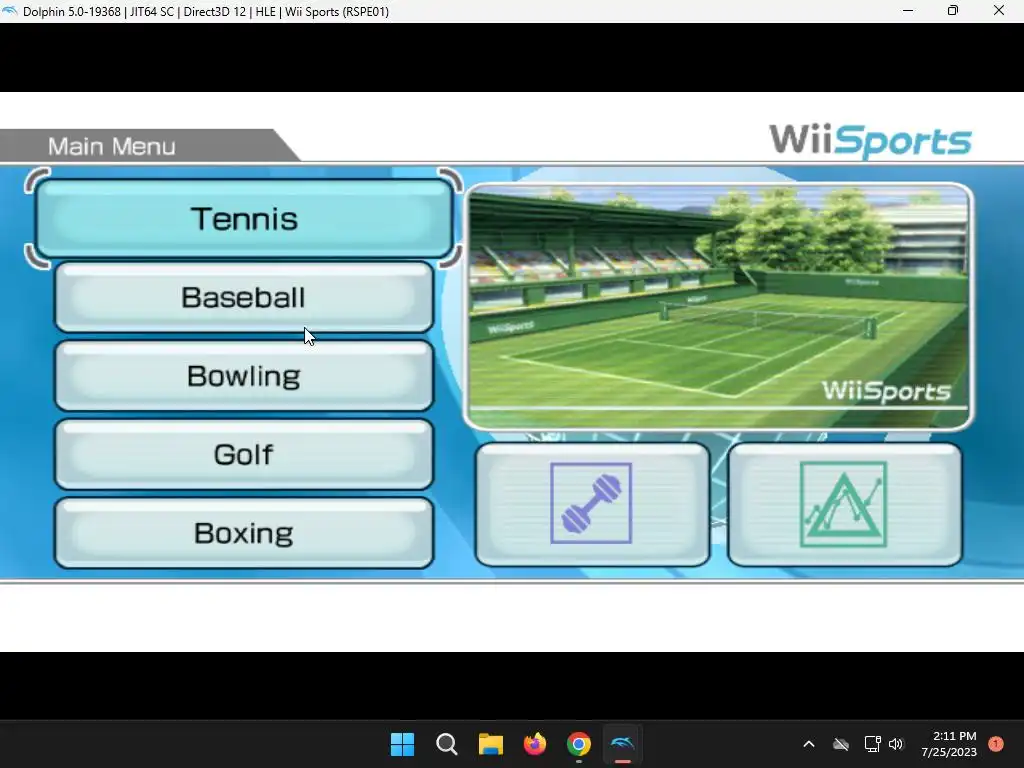Screen dimensions: 1024x768
Task: Pick Boxing from the sports list
Action: (x=244, y=533)
